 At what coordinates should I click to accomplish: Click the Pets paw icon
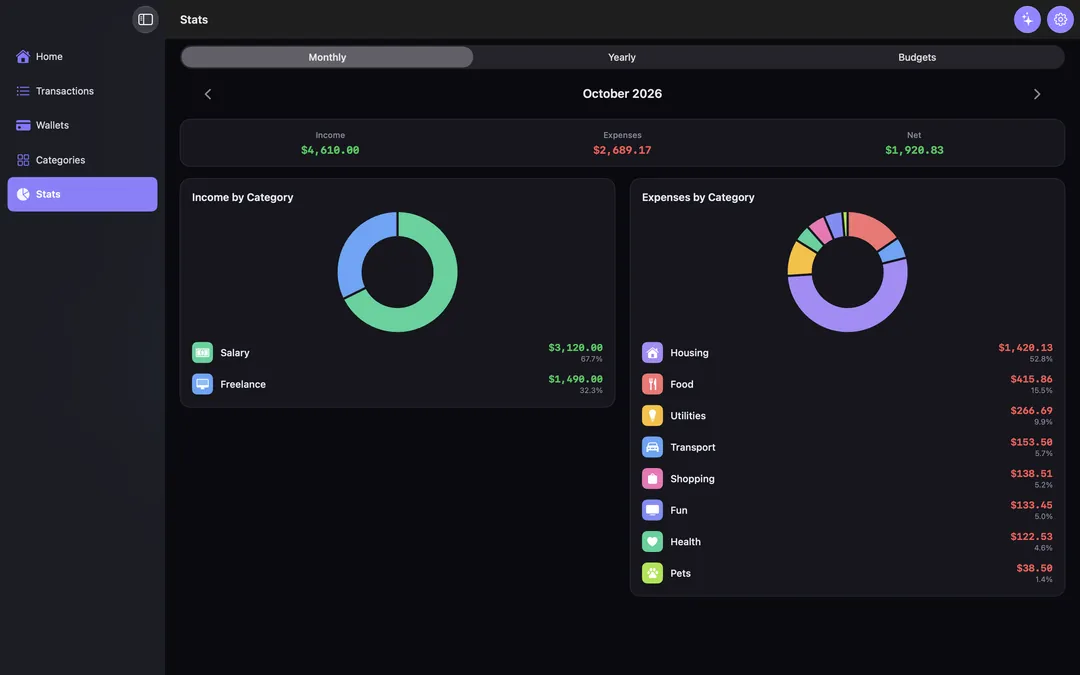pos(652,573)
